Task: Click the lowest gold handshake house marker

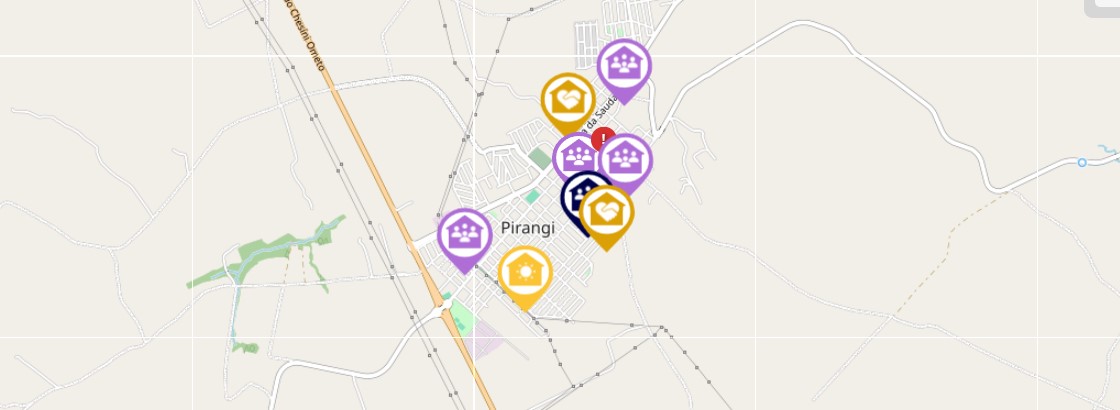Action: pyautogui.click(x=606, y=216)
